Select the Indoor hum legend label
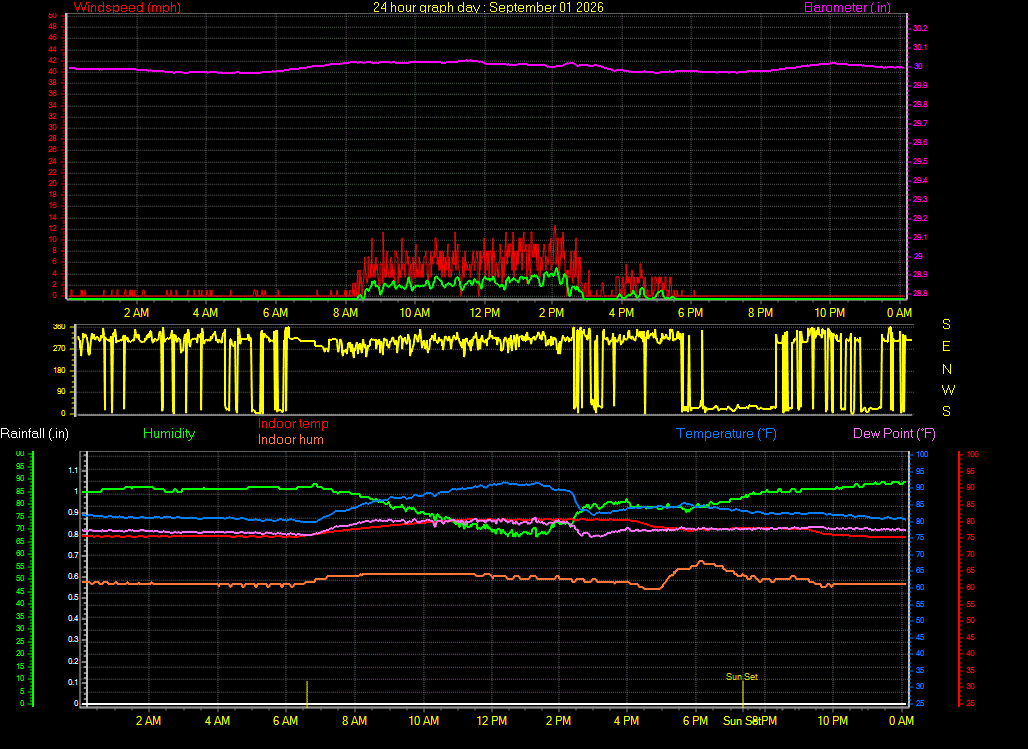 coord(290,439)
